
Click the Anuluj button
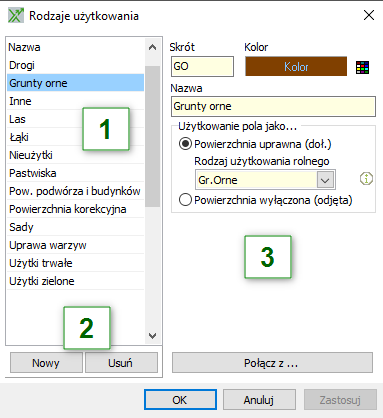click(259, 400)
